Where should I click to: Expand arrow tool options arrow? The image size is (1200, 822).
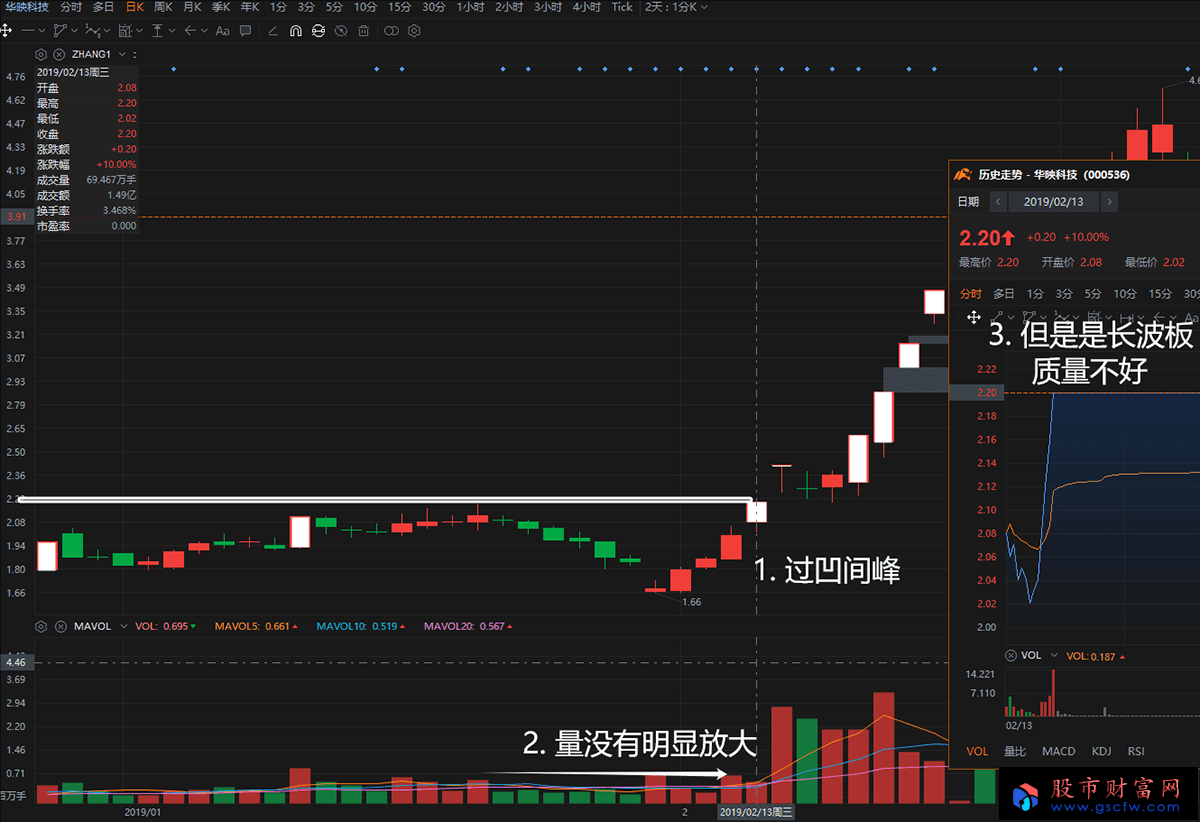pyautogui.click(x=204, y=31)
